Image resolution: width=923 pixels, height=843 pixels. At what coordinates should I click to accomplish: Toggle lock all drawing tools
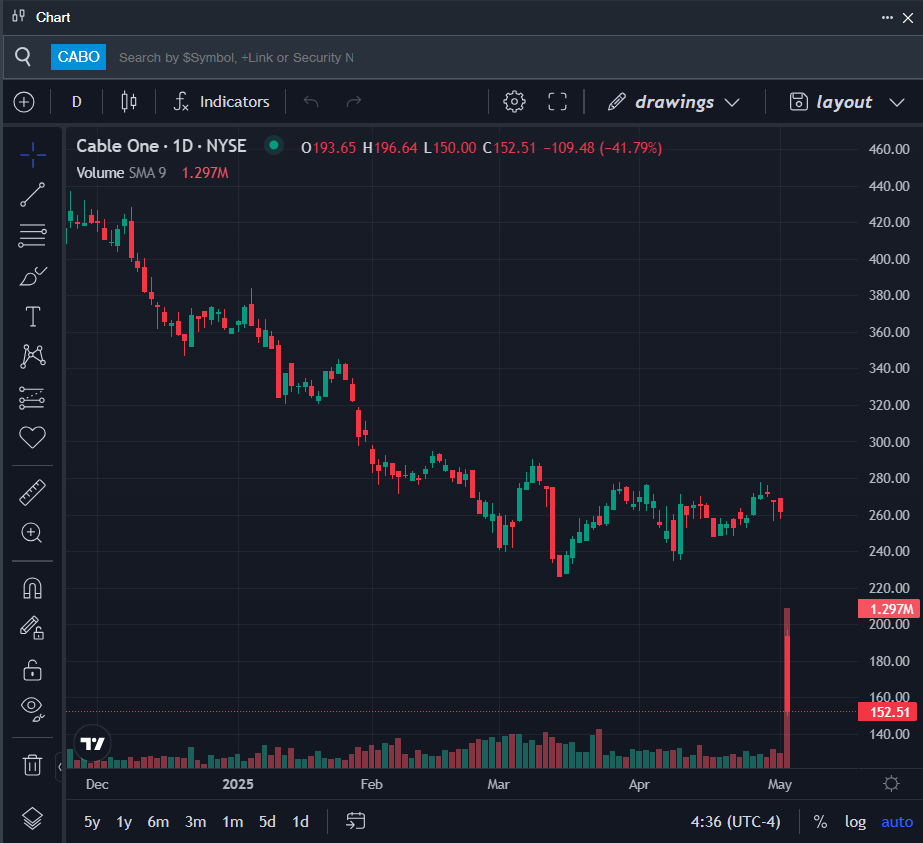32,670
